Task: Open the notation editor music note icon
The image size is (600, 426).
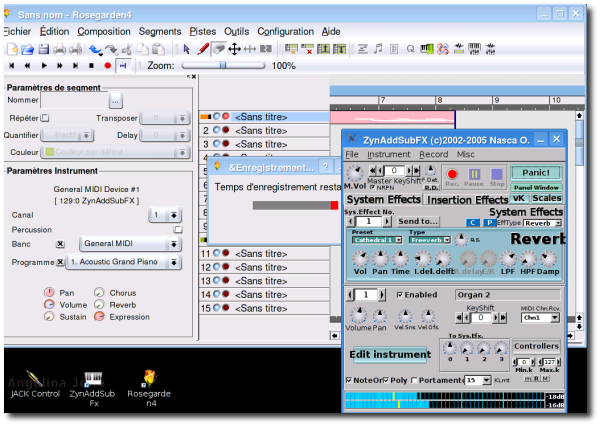Action: pos(378,49)
